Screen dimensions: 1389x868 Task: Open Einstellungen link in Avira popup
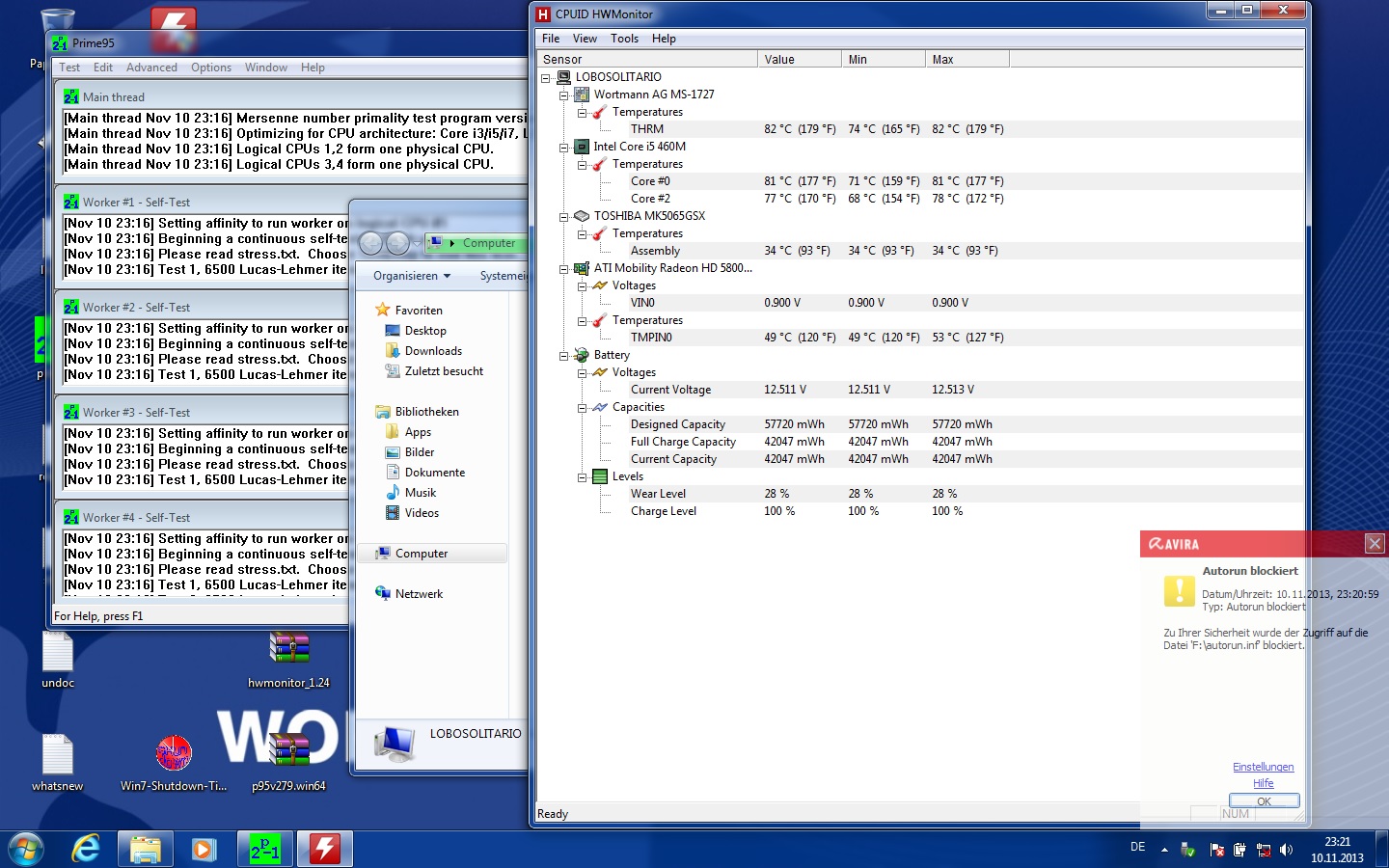(1263, 767)
